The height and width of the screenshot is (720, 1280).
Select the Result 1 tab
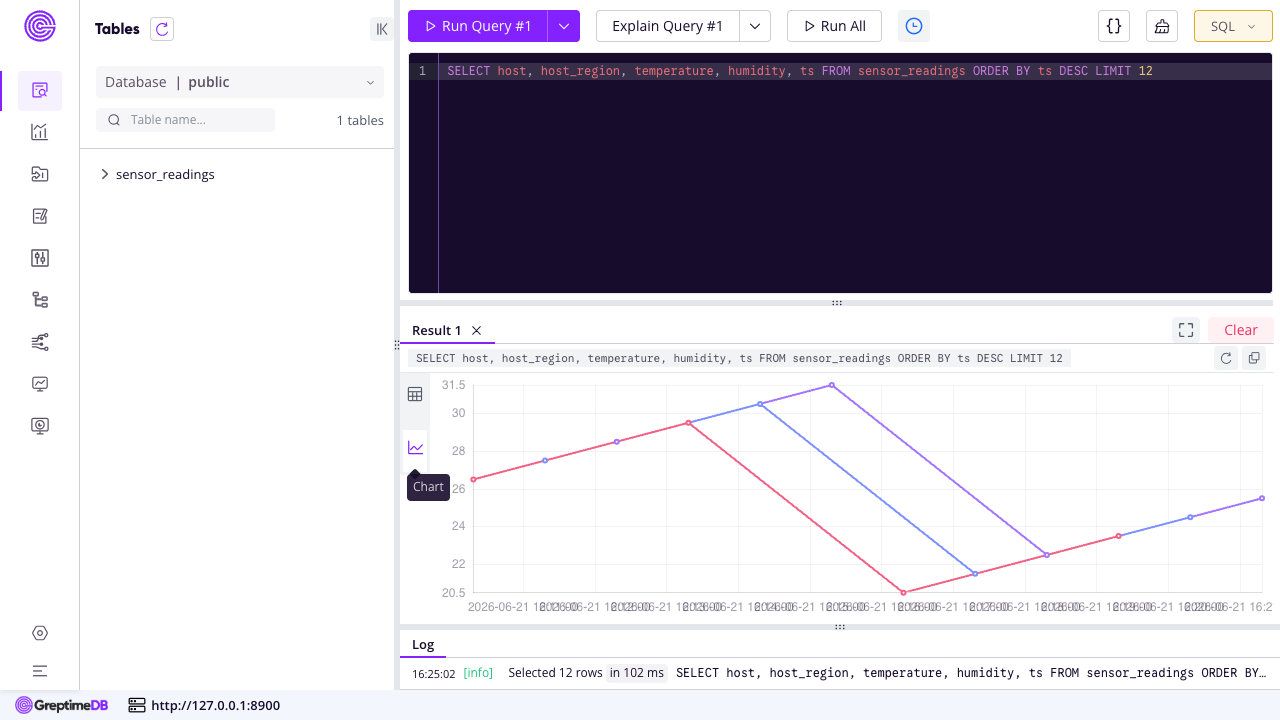click(437, 330)
